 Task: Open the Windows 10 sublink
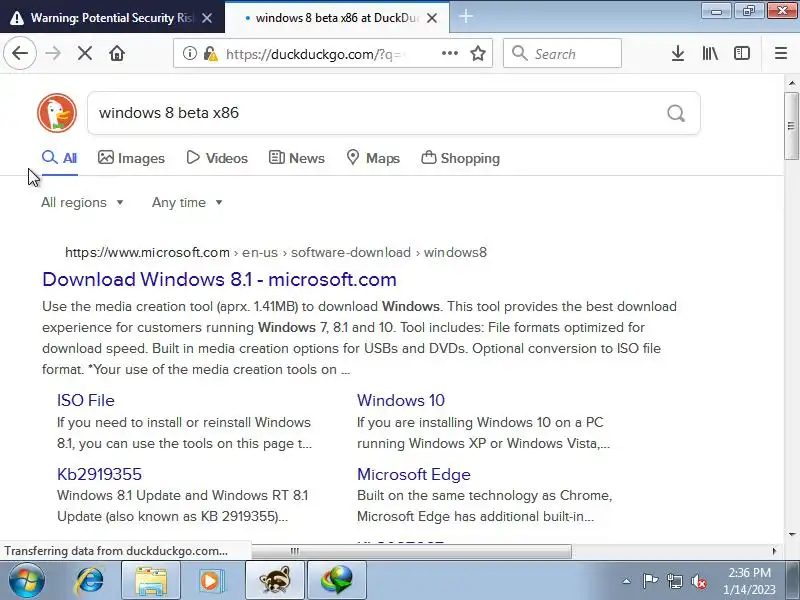point(401,401)
